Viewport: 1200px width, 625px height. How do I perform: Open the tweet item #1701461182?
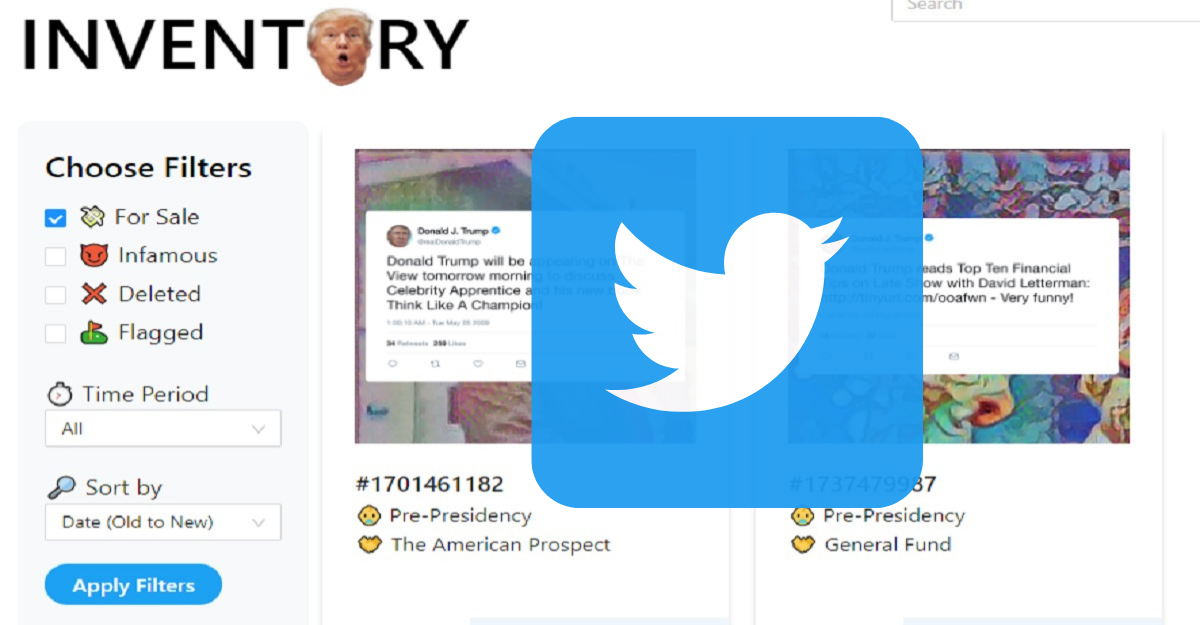tap(430, 484)
